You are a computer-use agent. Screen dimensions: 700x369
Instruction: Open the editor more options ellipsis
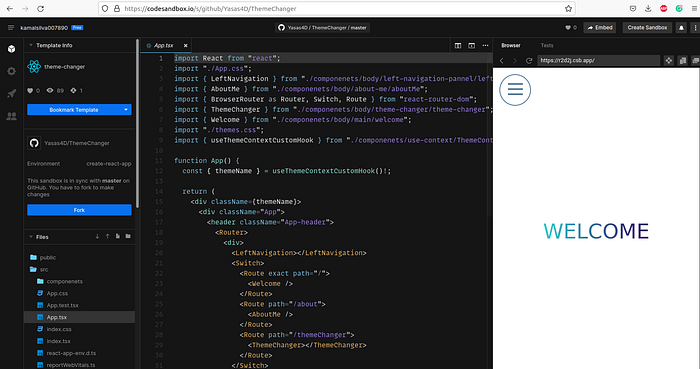tap(485, 46)
